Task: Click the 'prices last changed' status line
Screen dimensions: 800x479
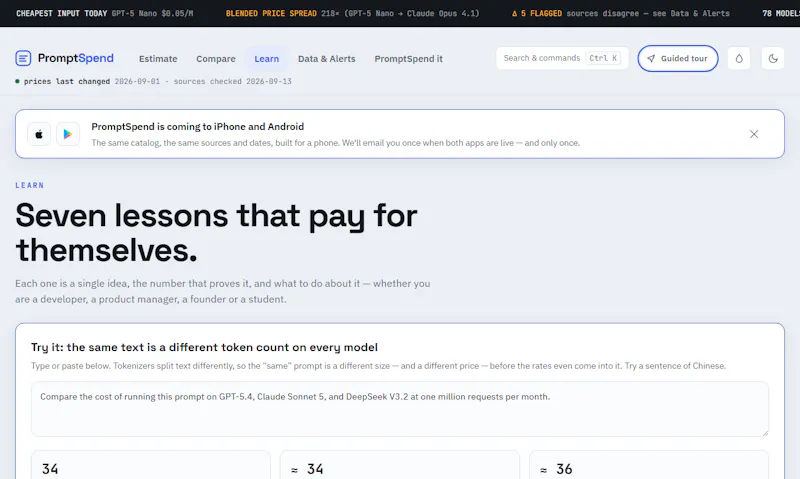Action: point(153,81)
